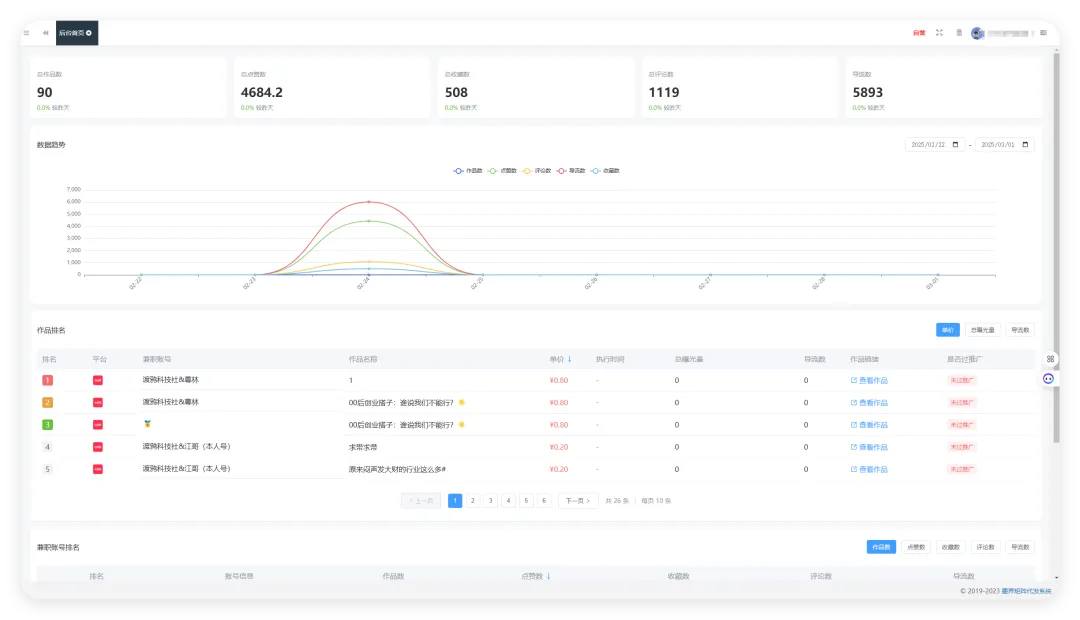This screenshot has width=1080, height=620.
Task: Open the calendar picker icon for the end date
Action: pyautogui.click(x=1025, y=145)
